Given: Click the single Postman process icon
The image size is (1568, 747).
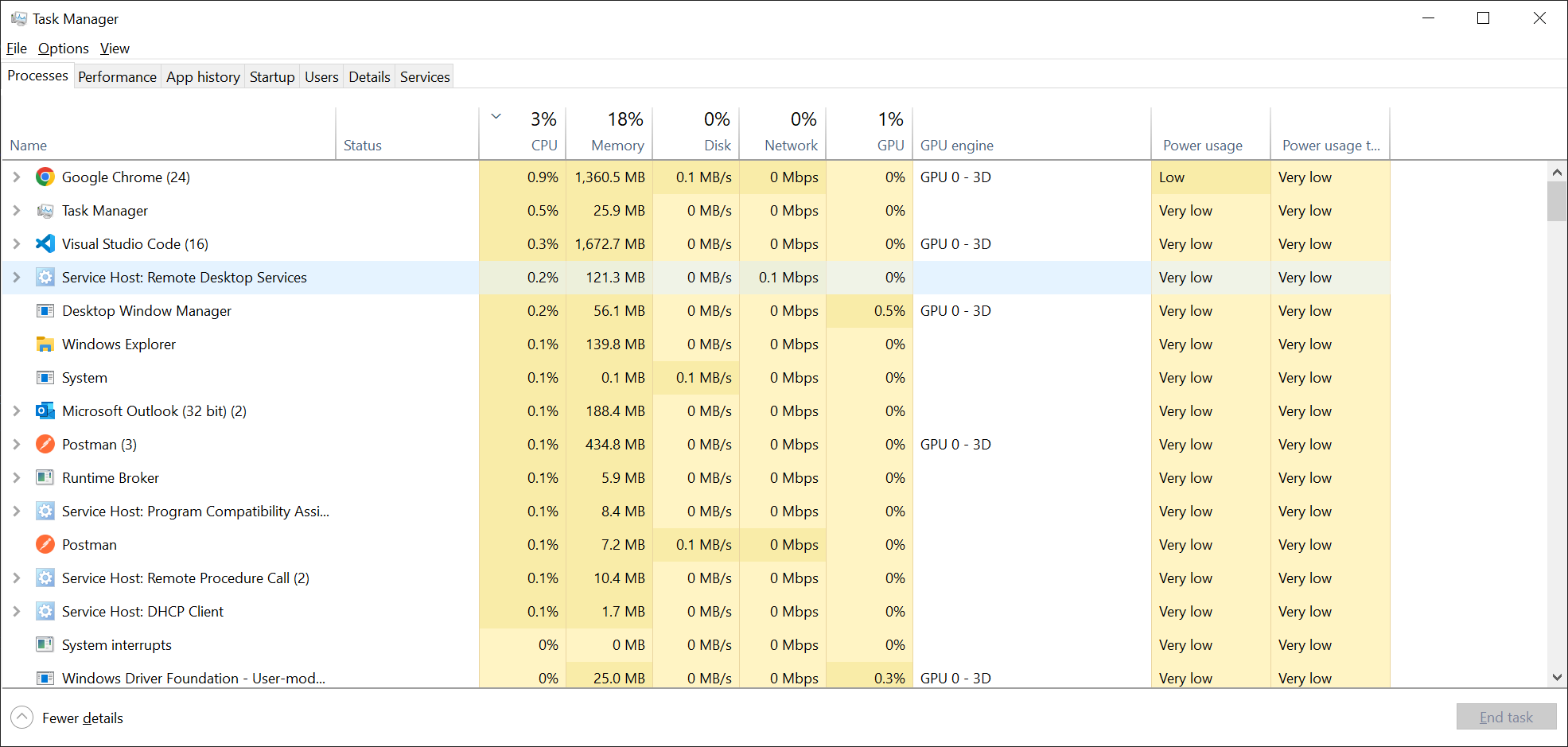Looking at the screenshot, I should click(x=45, y=544).
